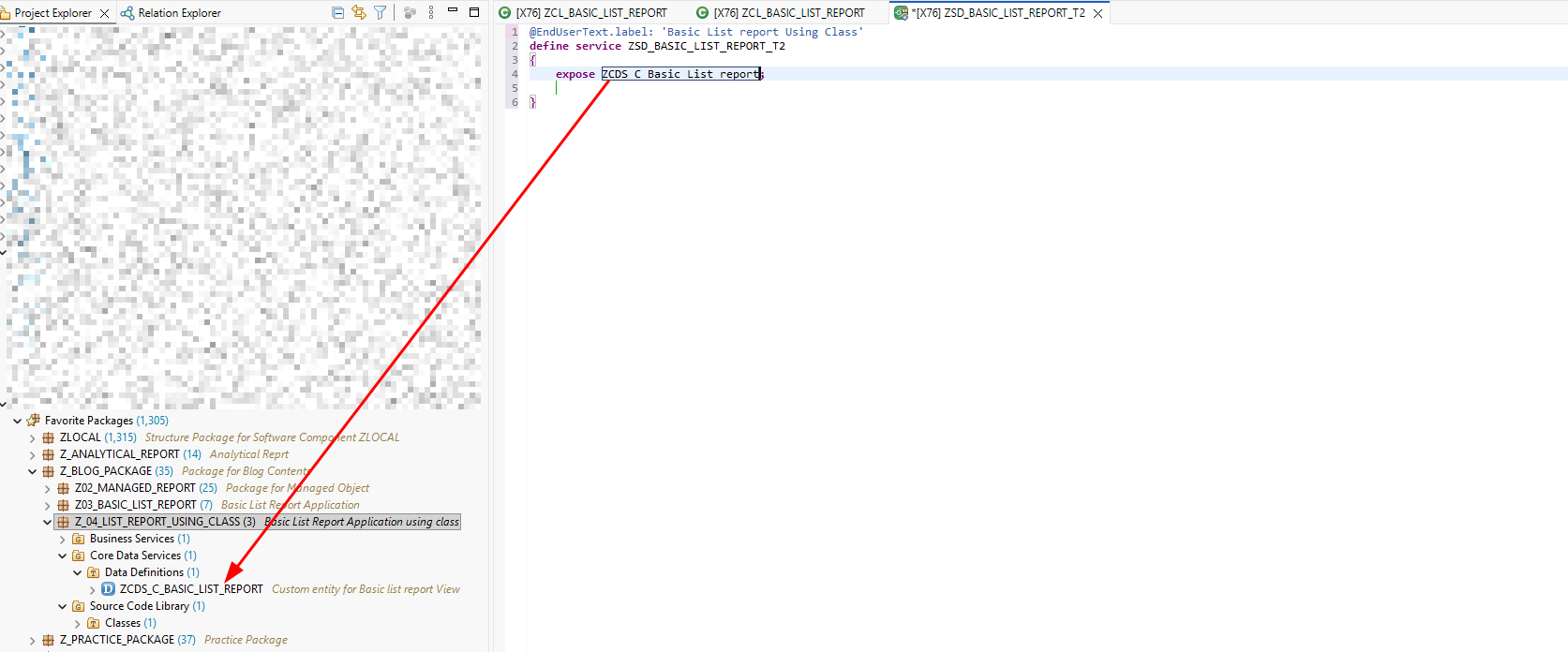Click the Core Data Services folder icon
The width and height of the screenshot is (1568, 652).
click(x=79, y=556)
